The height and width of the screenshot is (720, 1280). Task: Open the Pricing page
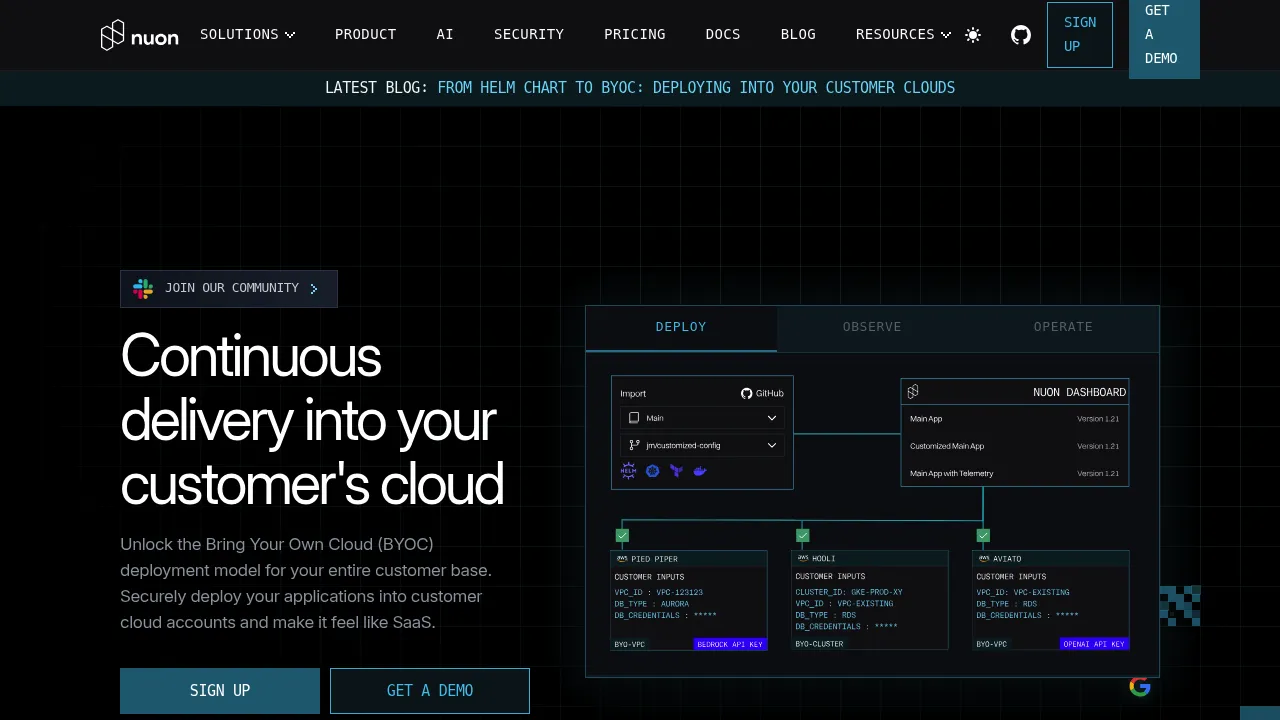tap(634, 34)
